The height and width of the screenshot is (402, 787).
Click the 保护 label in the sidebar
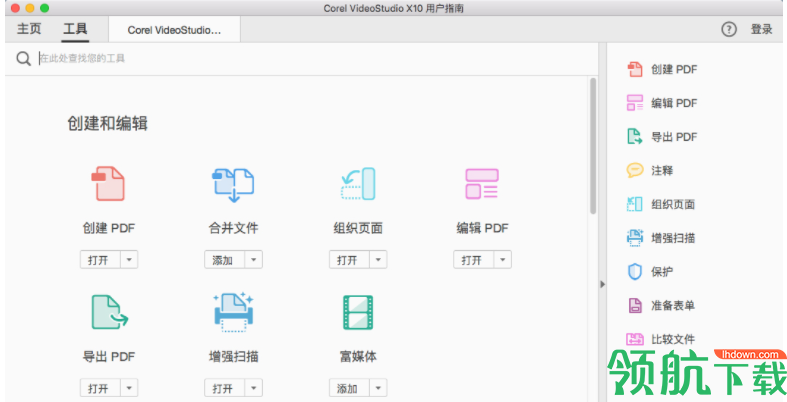[662, 272]
